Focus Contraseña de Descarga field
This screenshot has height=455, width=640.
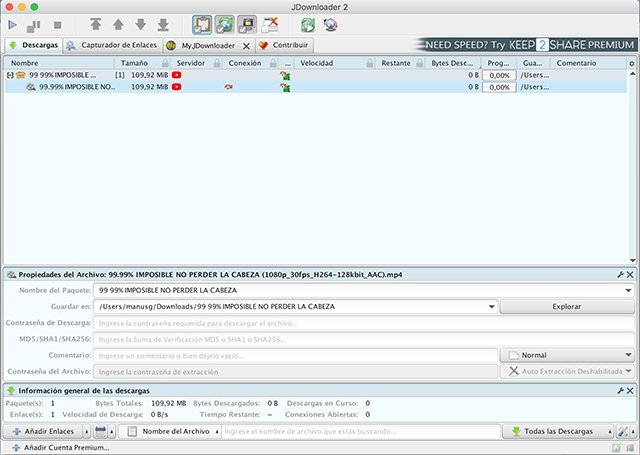[x=364, y=323]
